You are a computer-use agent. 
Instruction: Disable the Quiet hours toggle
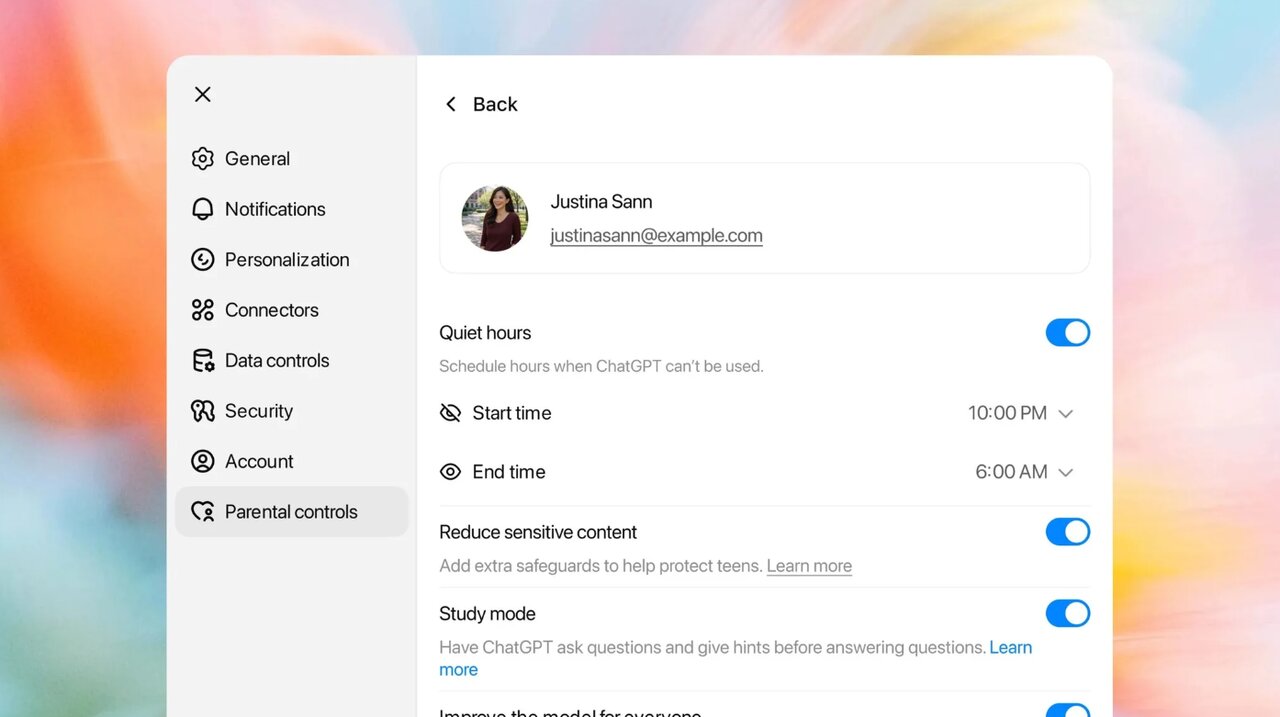(x=1068, y=333)
